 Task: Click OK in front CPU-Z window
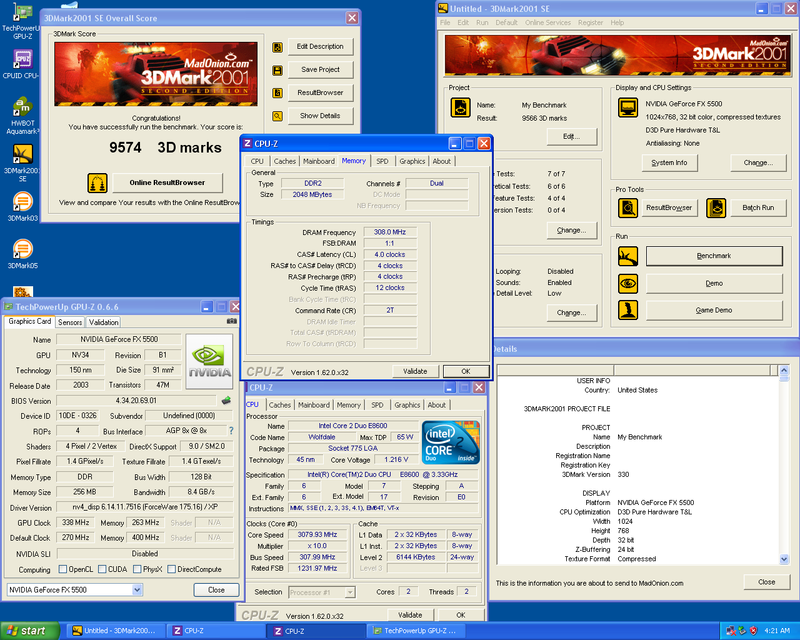[x=466, y=372]
